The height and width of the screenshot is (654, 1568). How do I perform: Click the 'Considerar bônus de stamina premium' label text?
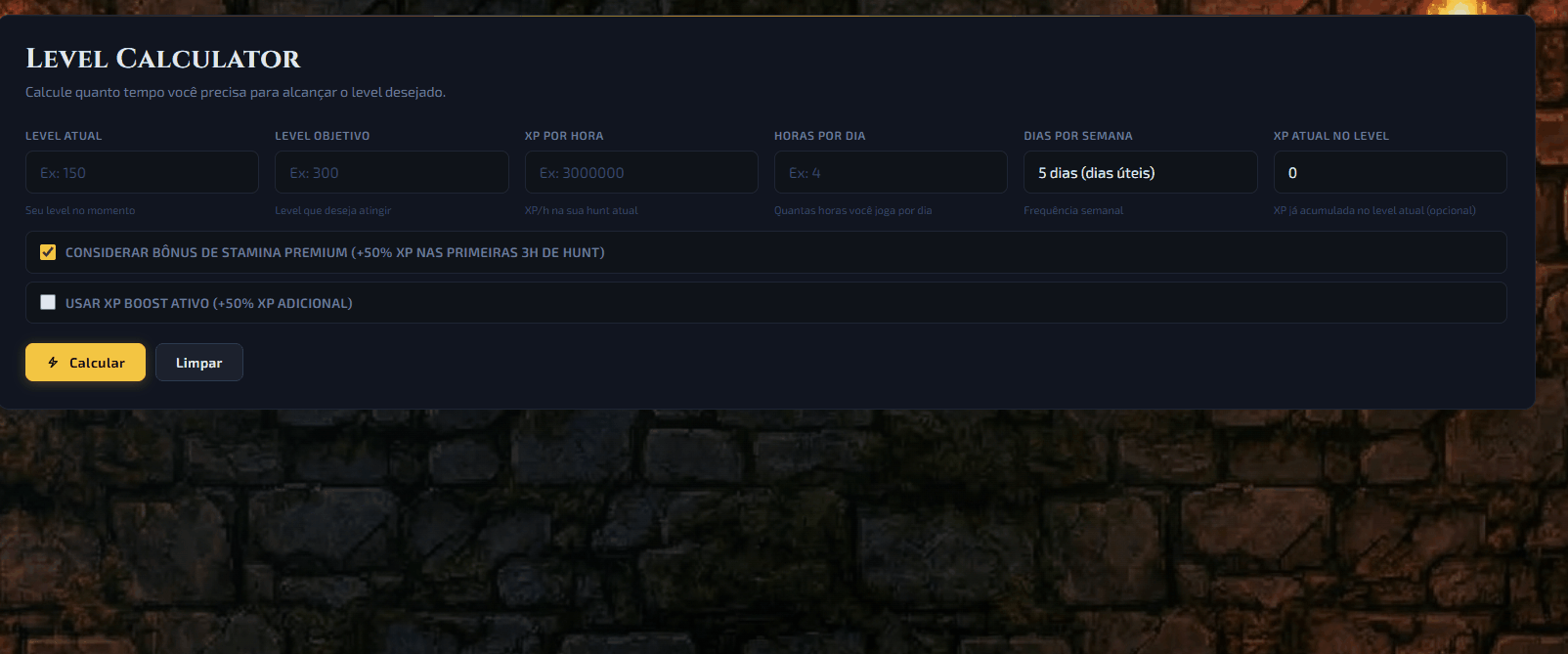(334, 252)
